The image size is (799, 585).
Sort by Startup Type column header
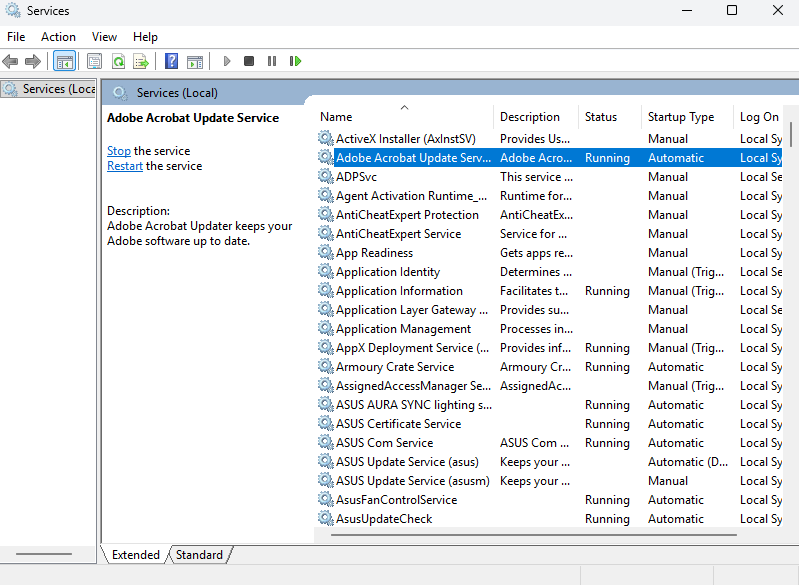pyautogui.click(x=680, y=117)
